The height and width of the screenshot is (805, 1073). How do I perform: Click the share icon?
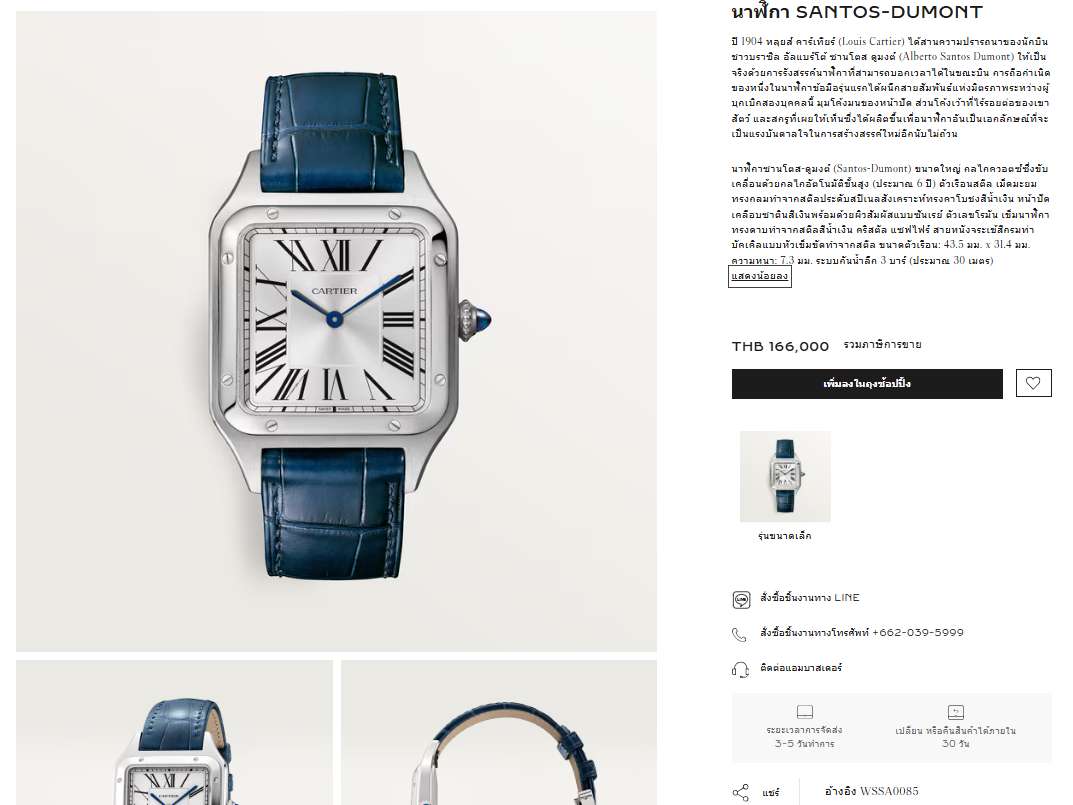(x=740, y=793)
